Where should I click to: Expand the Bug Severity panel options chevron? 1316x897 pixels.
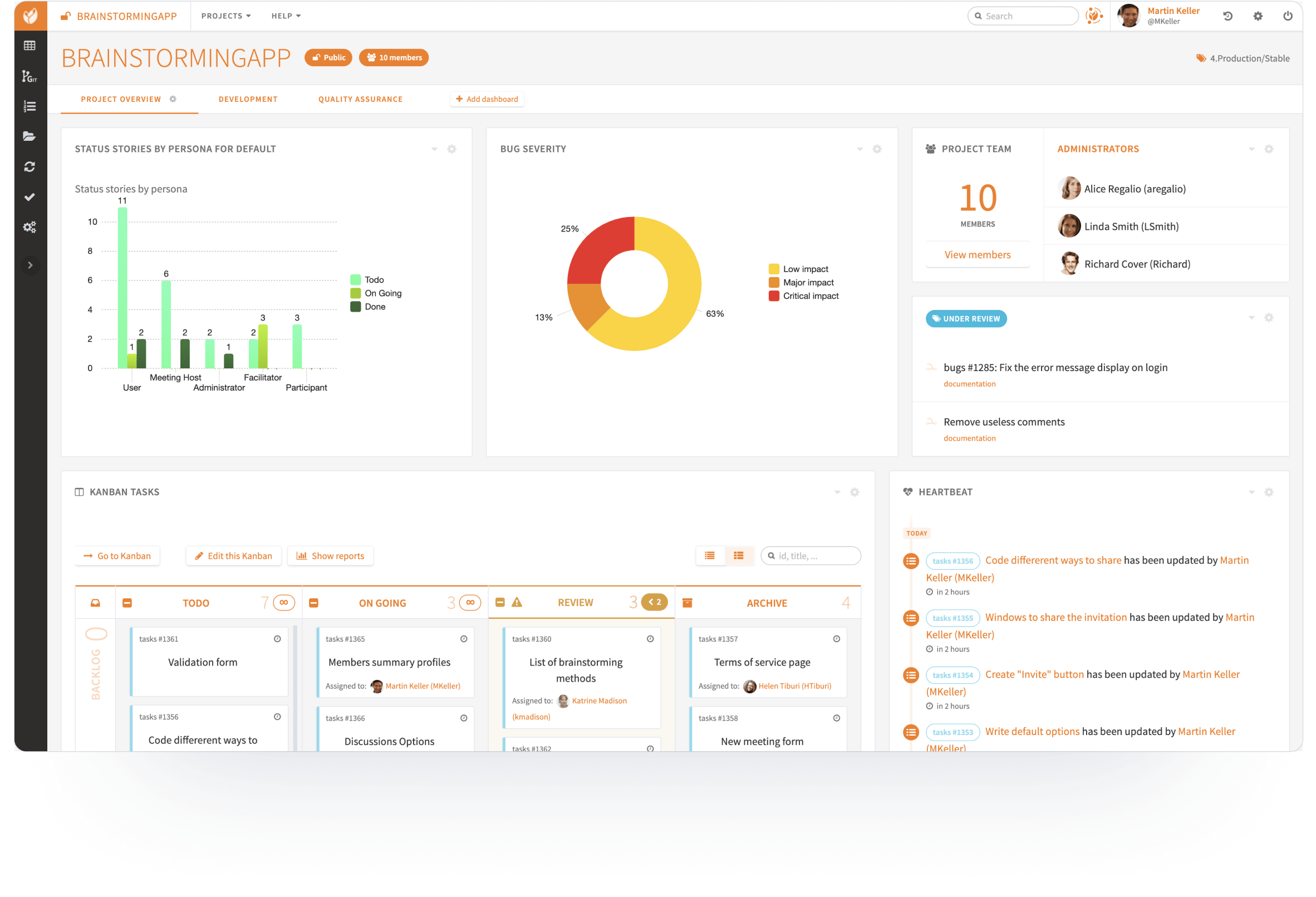(x=860, y=149)
